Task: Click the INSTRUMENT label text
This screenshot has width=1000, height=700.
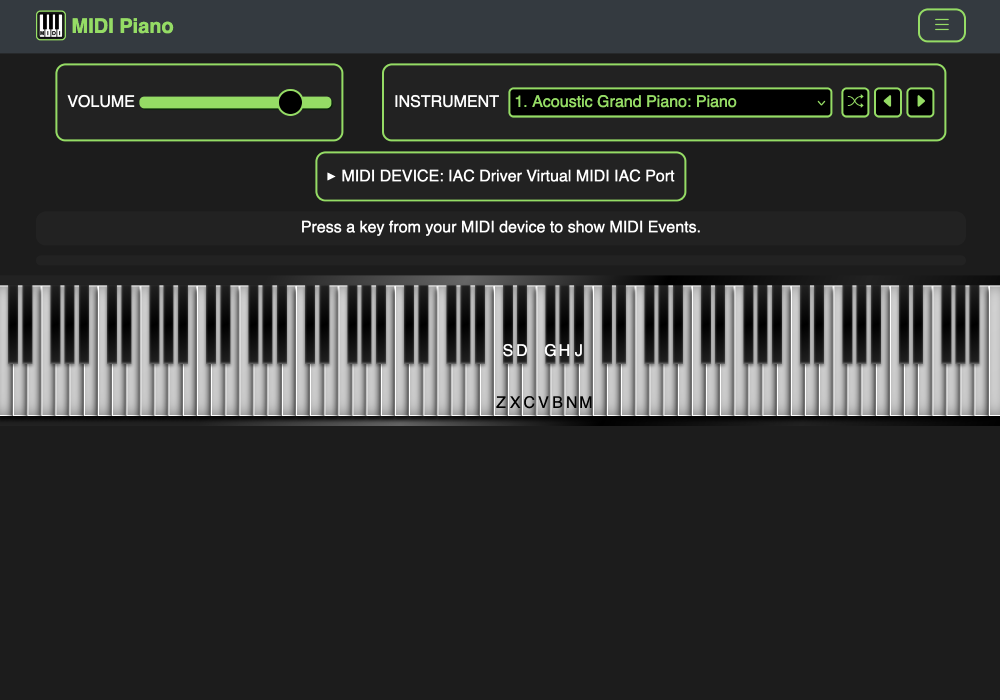Action: tap(446, 102)
